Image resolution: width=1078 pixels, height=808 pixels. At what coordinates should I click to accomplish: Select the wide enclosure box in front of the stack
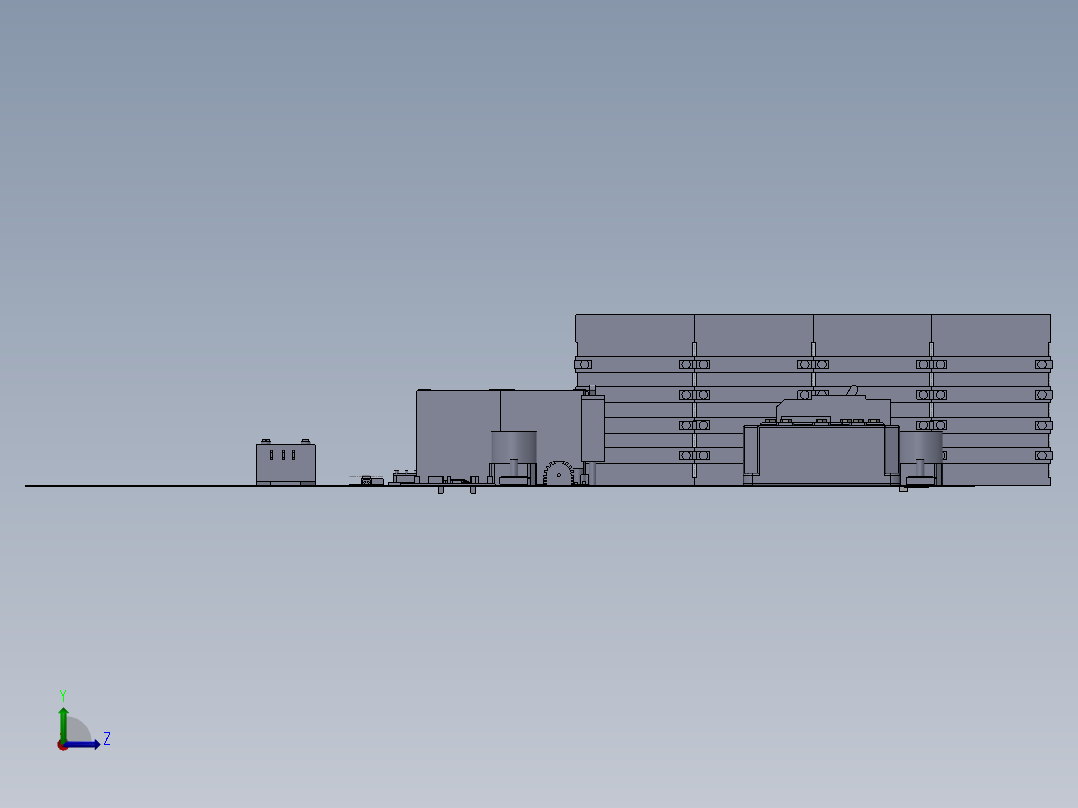(821, 454)
